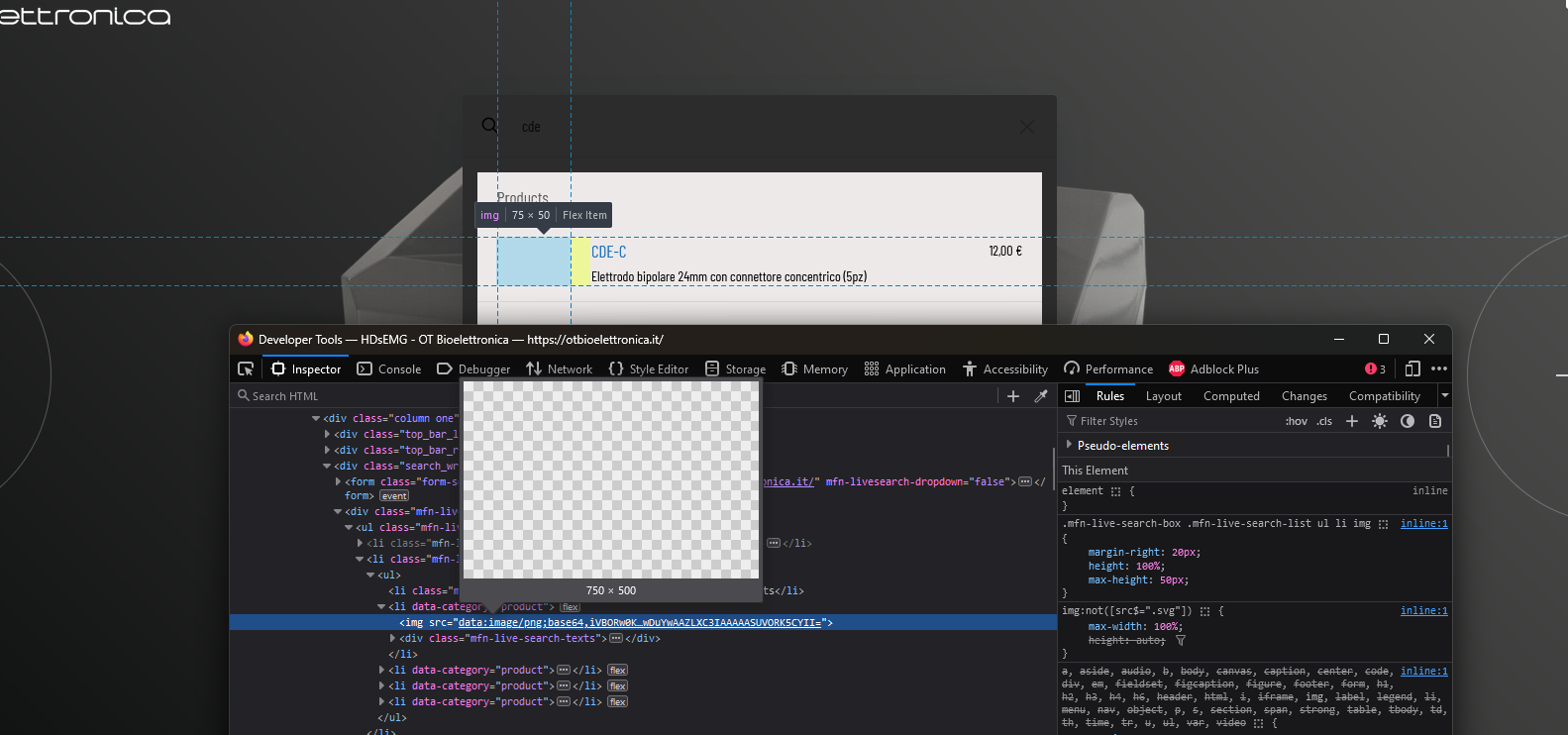Open the Adblock Plus panel
The height and width of the screenshot is (735, 1568).
coord(1214,368)
